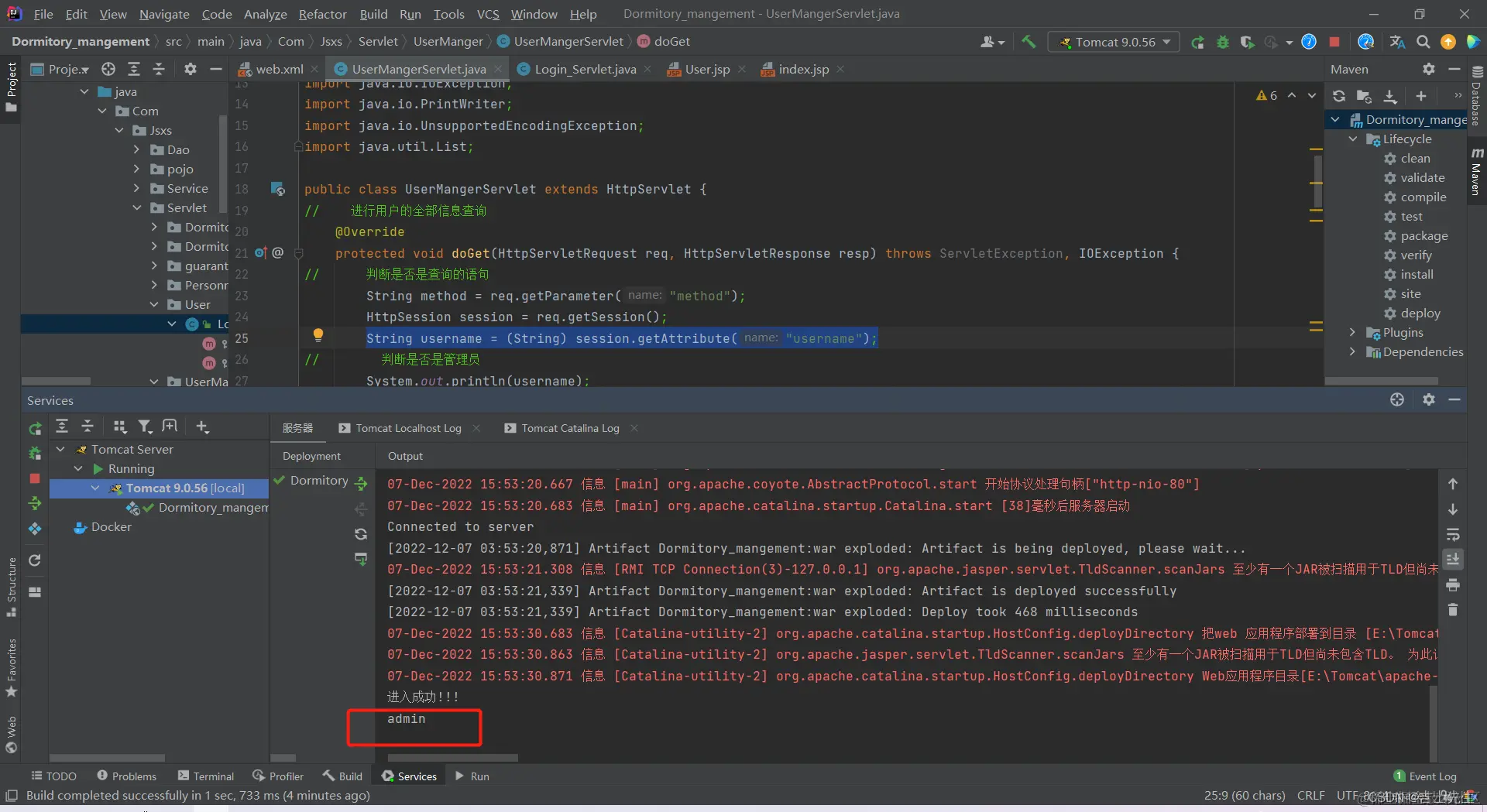Reload all Maven projects
This screenshot has height=812, width=1487.
point(1339,96)
